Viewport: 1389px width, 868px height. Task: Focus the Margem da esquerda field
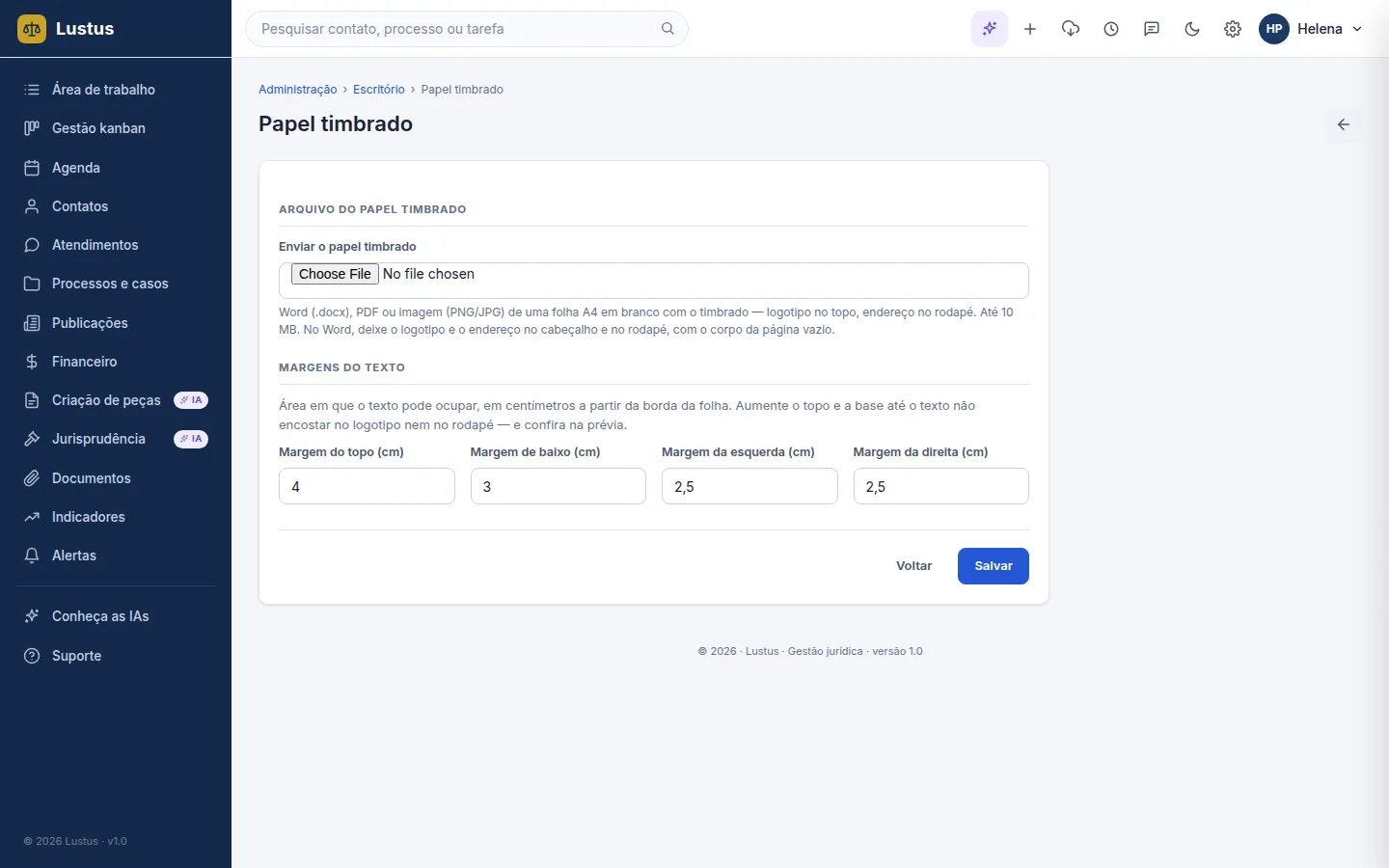coord(749,486)
